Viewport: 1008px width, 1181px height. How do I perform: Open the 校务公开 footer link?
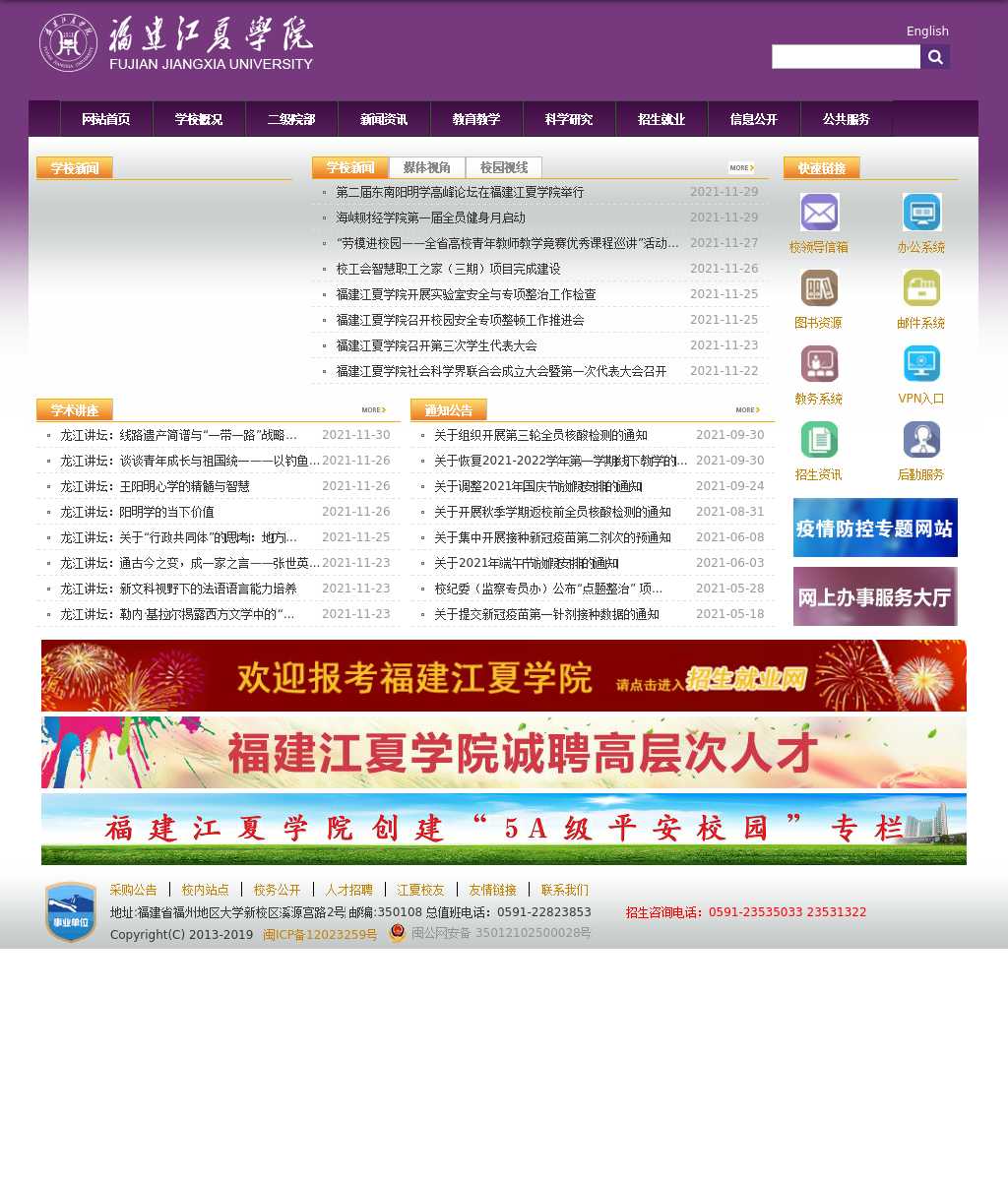(277, 890)
